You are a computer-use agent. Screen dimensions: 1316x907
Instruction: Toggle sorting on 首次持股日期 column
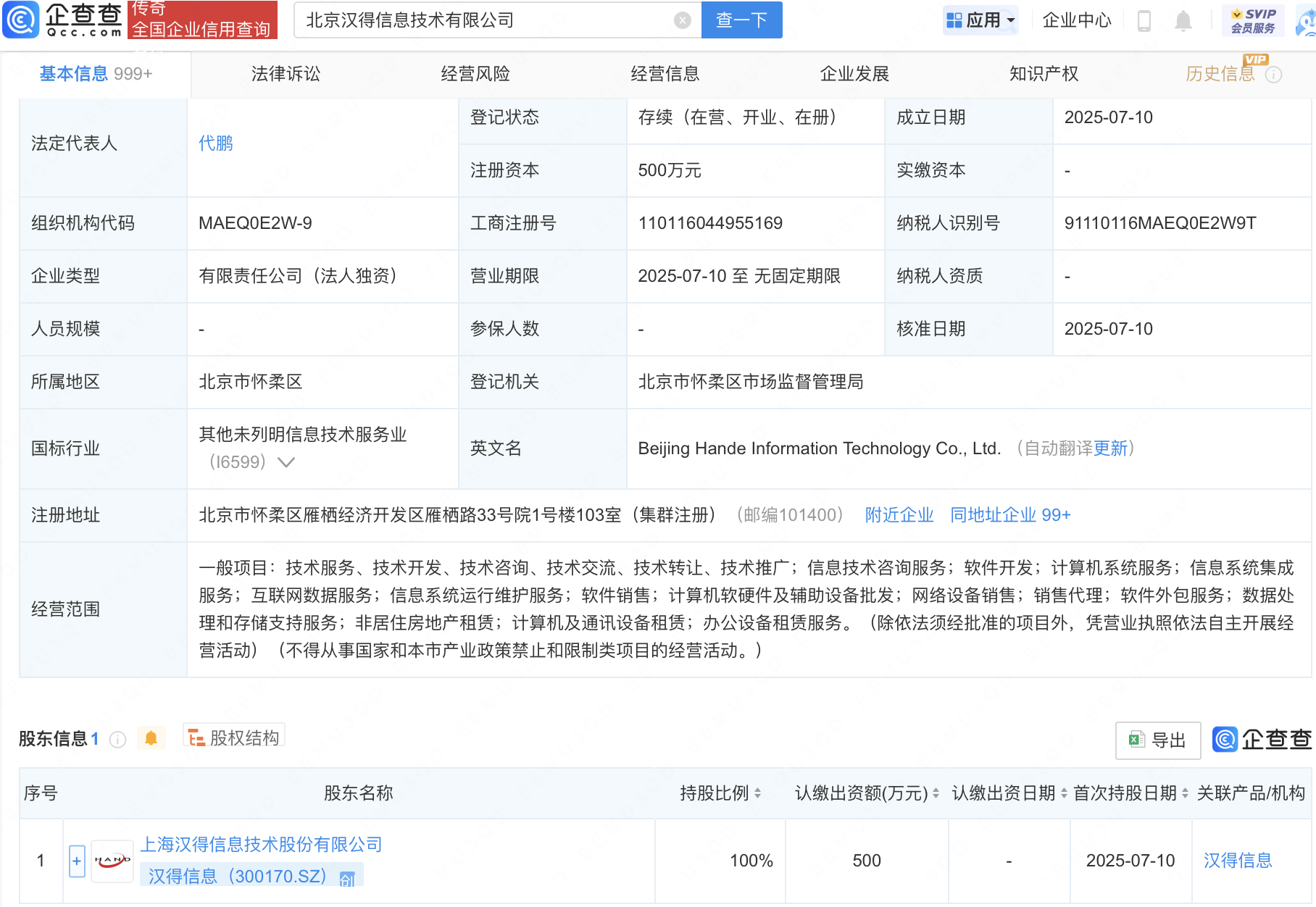coord(1184,793)
